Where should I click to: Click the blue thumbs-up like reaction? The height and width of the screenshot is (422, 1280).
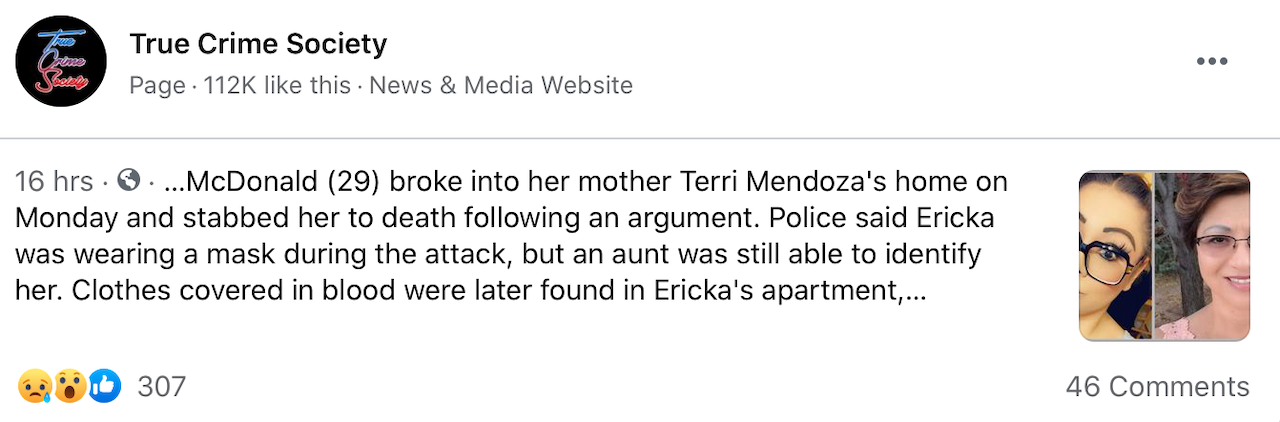tap(104, 386)
